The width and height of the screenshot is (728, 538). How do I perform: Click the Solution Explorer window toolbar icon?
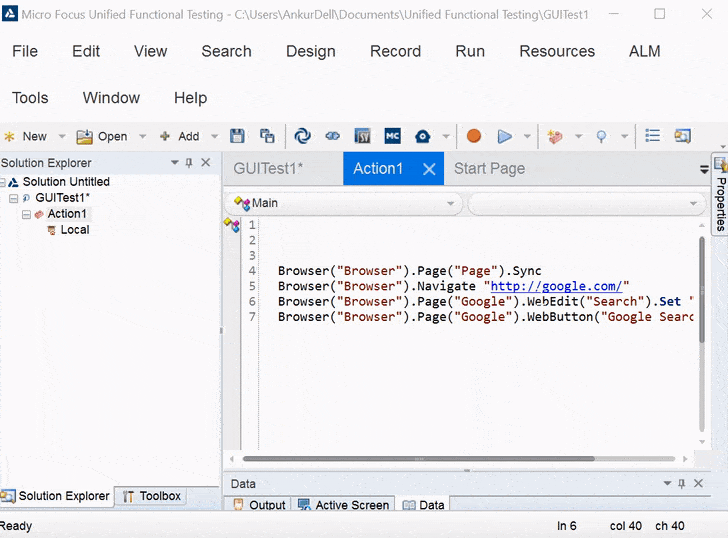coord(682,136)
